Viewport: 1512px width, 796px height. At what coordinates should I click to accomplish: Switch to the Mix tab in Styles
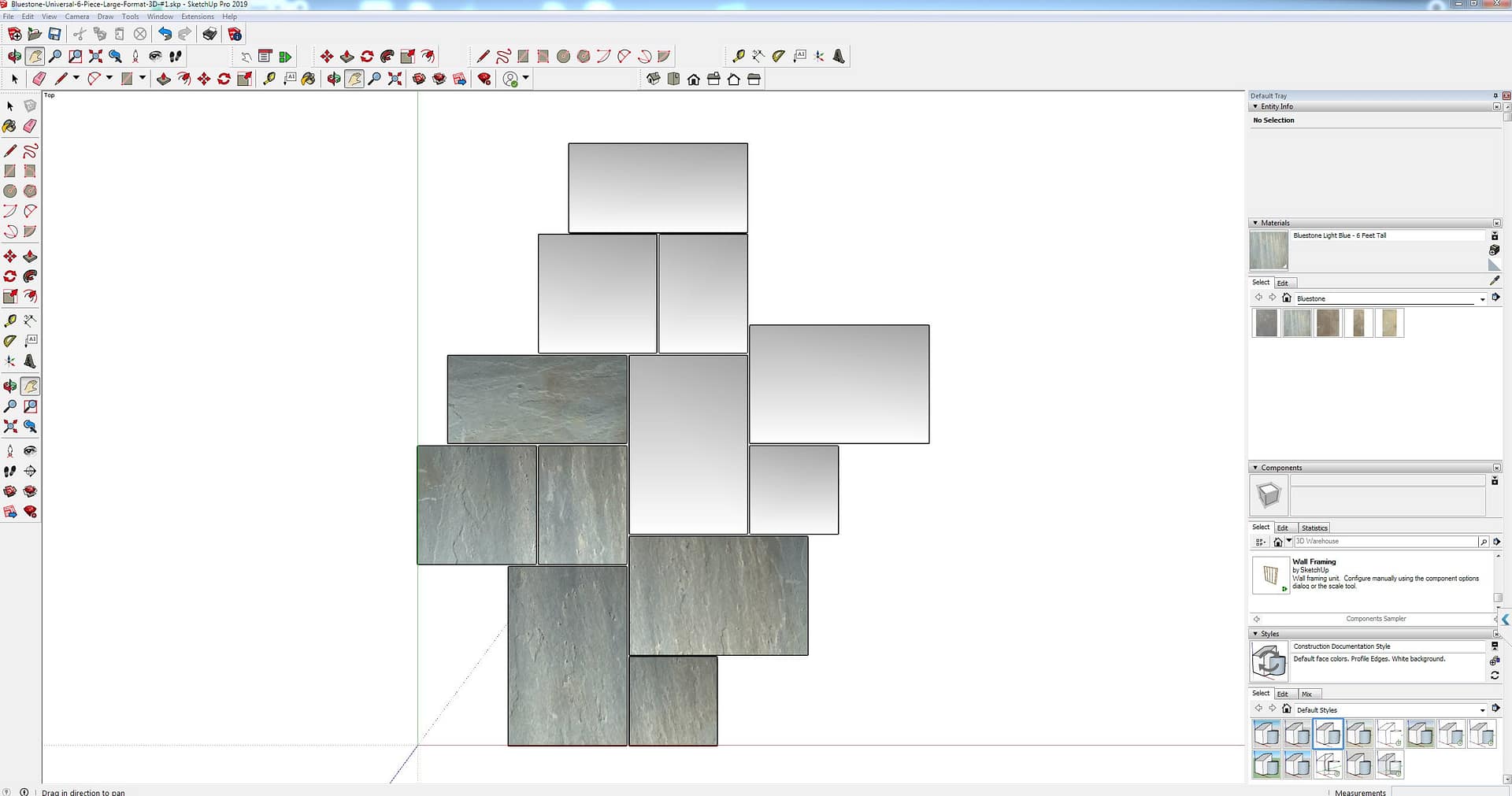(1306, 694)
